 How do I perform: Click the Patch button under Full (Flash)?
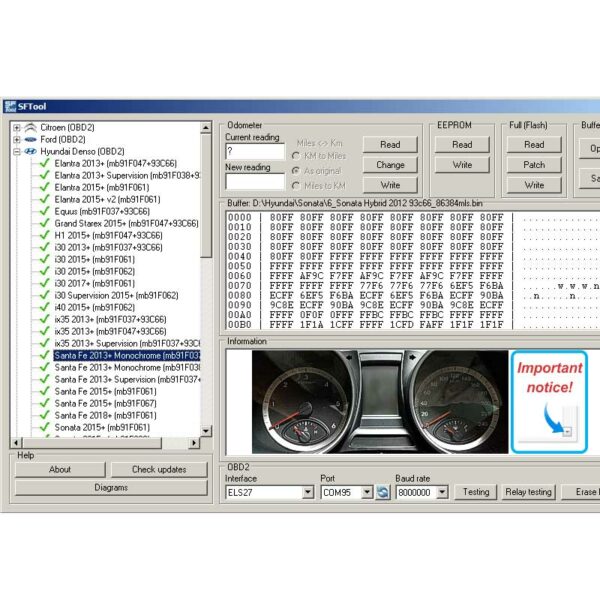[x=534, y=165]
